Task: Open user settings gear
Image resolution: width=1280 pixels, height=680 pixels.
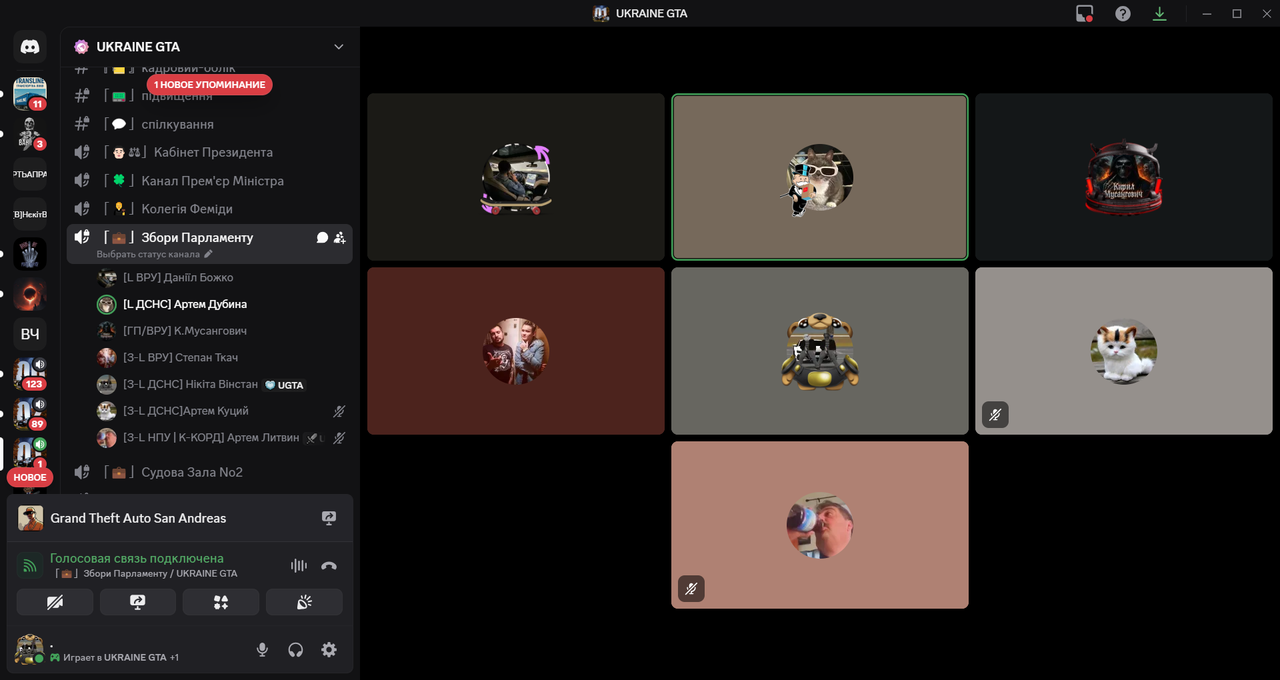Action: (329, 650)
